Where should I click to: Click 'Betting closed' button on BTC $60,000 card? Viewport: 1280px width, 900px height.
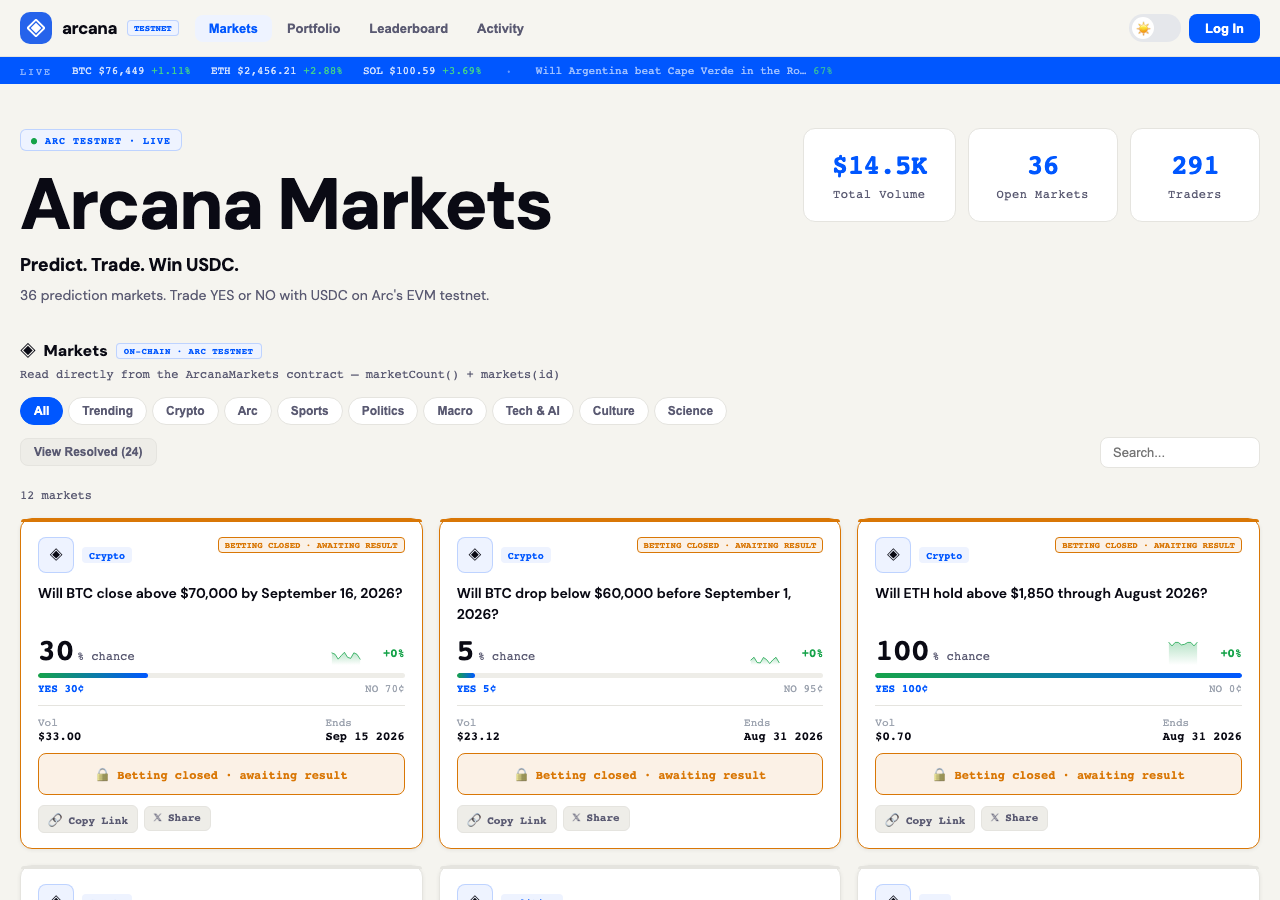(640, 774)
